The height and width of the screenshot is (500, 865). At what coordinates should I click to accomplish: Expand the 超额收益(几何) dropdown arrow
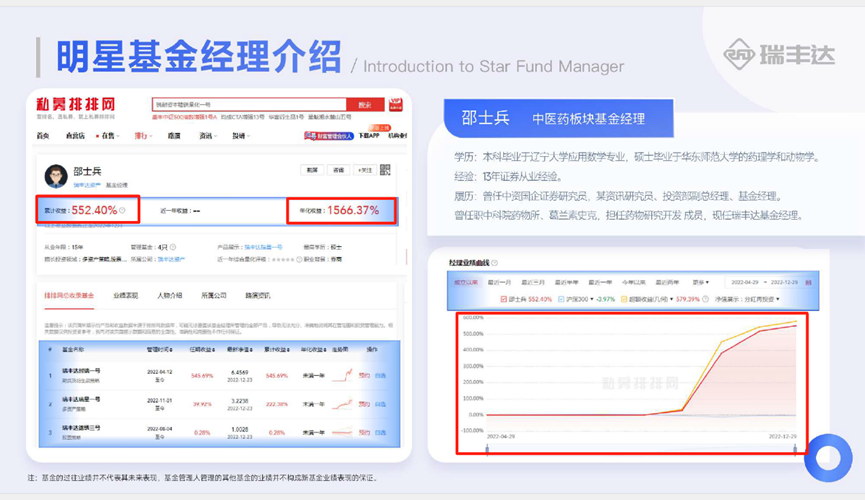pos(671,299)
